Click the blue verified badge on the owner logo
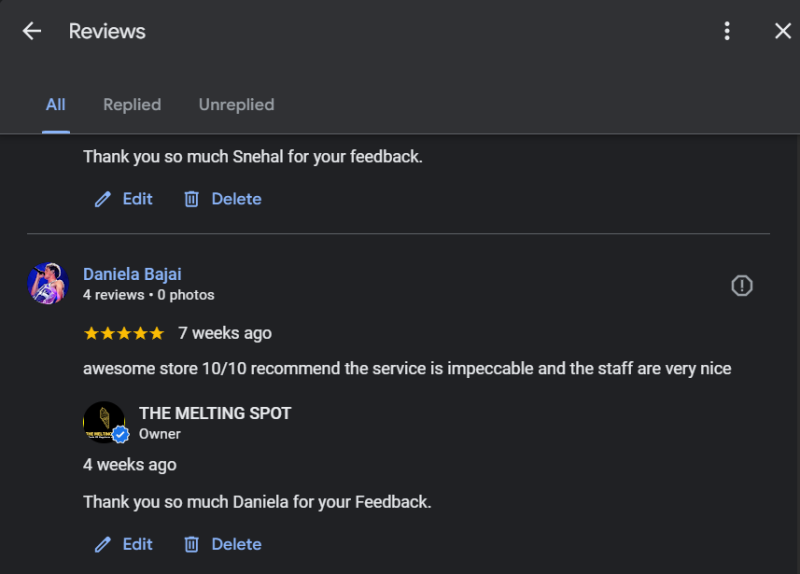 [x=121, y=435]
